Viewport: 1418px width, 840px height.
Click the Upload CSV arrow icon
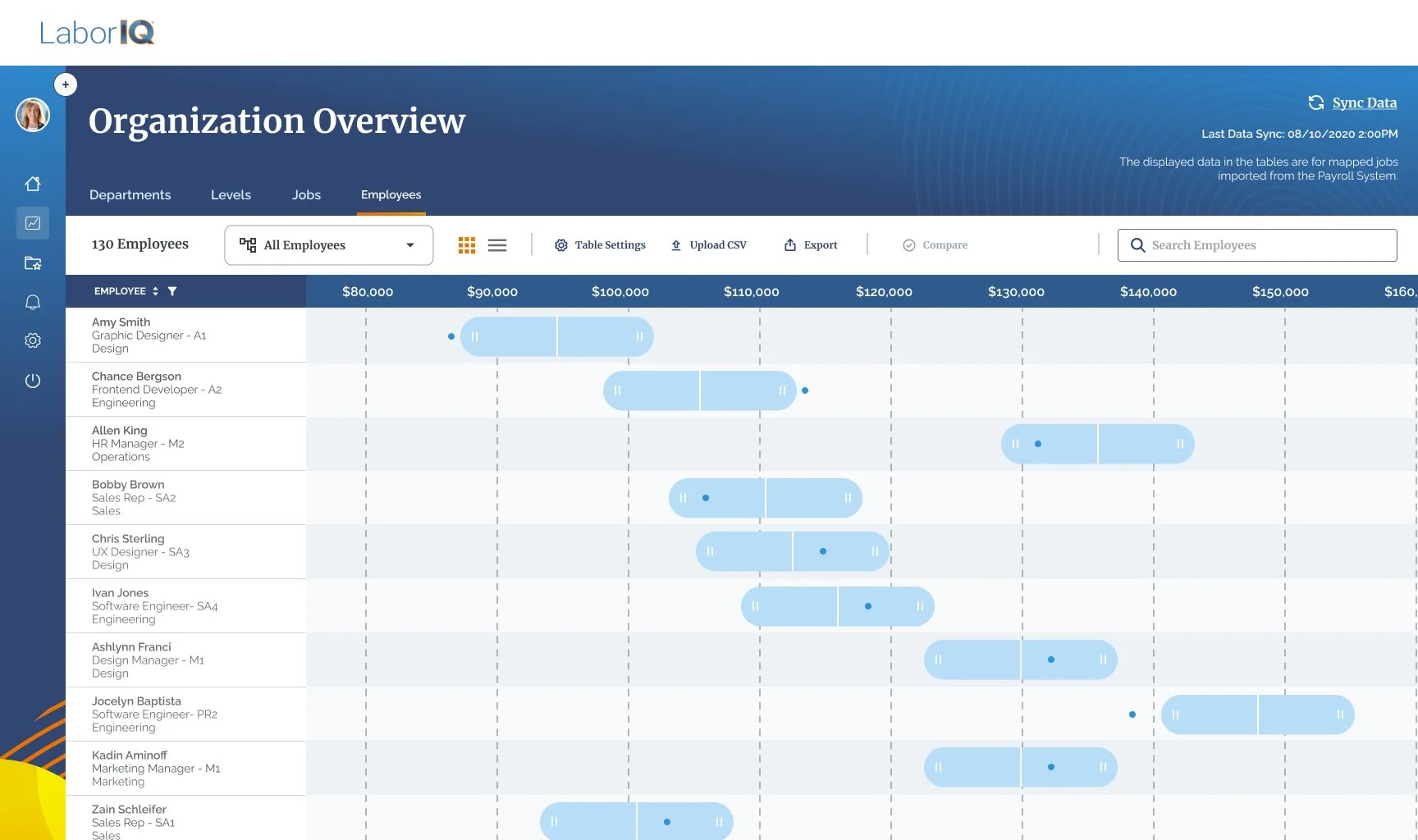click(x=676, y=245)
